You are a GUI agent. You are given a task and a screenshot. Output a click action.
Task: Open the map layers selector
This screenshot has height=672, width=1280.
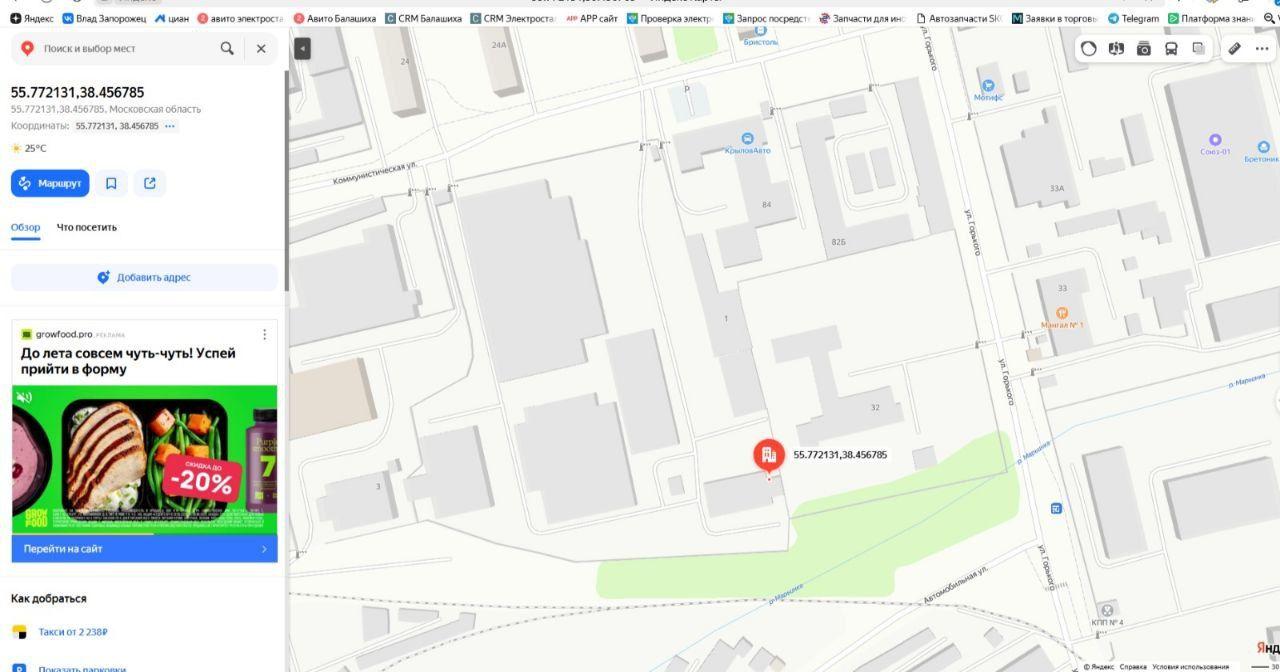coord(1198,48)
